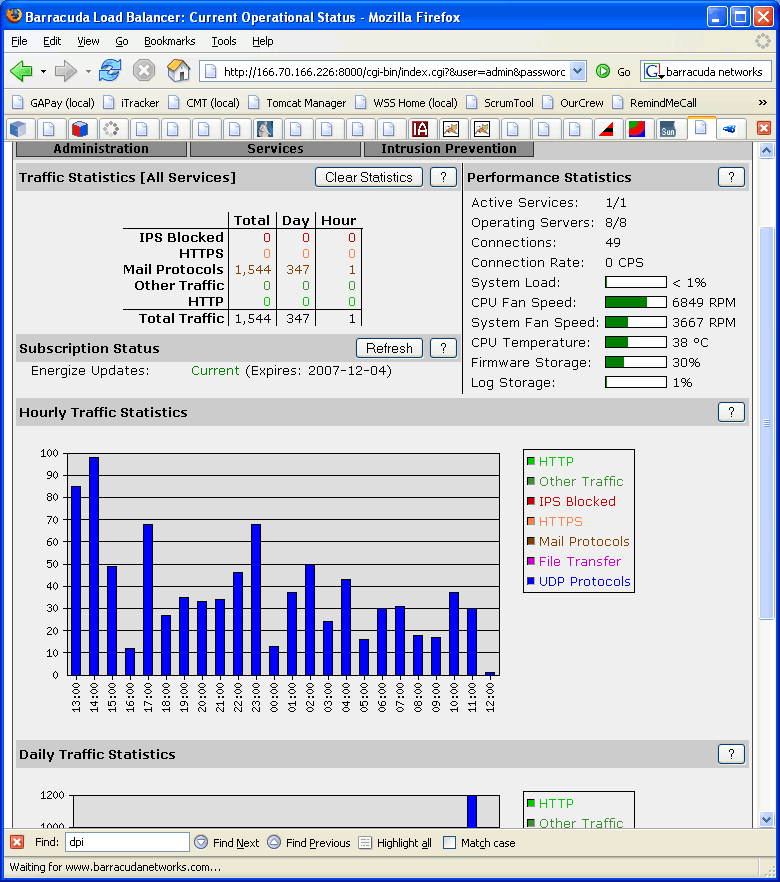The height and width of the screenshot is (882, 780).
Task: Open the Go menu
Action: [x=121, y=41]
